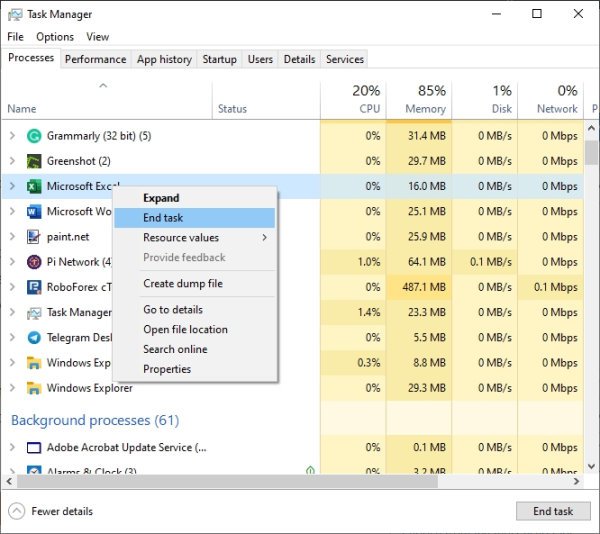Image resolution: width=600 pixels, height=534 pixels.
Task: Click the paint.net process icon
Action: click(x=33, y=237)
